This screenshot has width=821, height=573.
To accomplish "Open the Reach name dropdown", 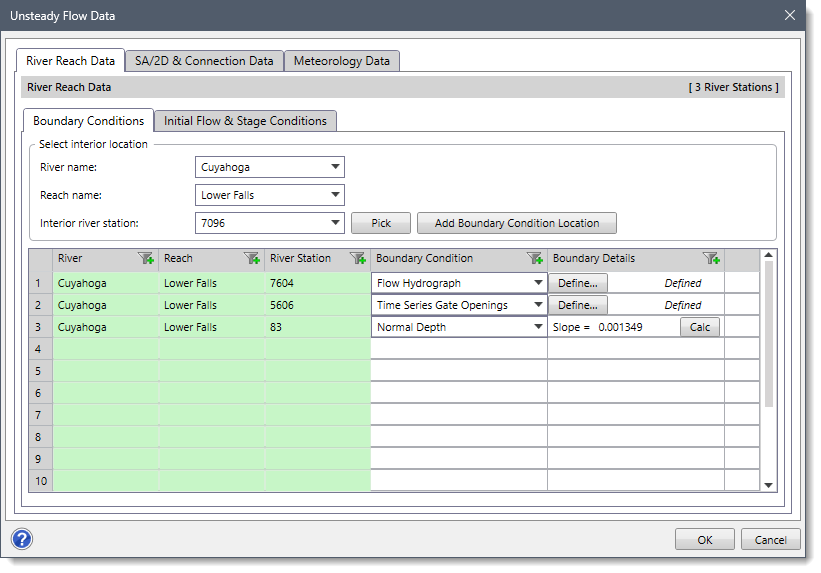I will [x=335, y=195].
